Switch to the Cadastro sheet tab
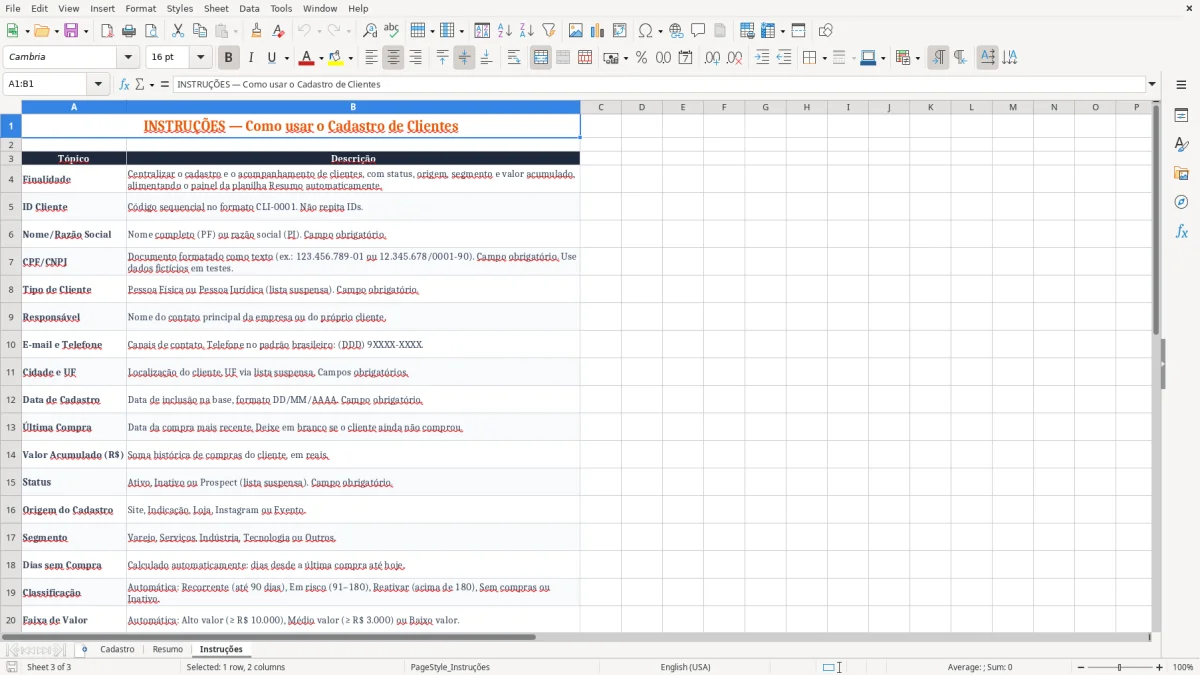This screenshot has width=1200, height=675. [x=117, y=650]
